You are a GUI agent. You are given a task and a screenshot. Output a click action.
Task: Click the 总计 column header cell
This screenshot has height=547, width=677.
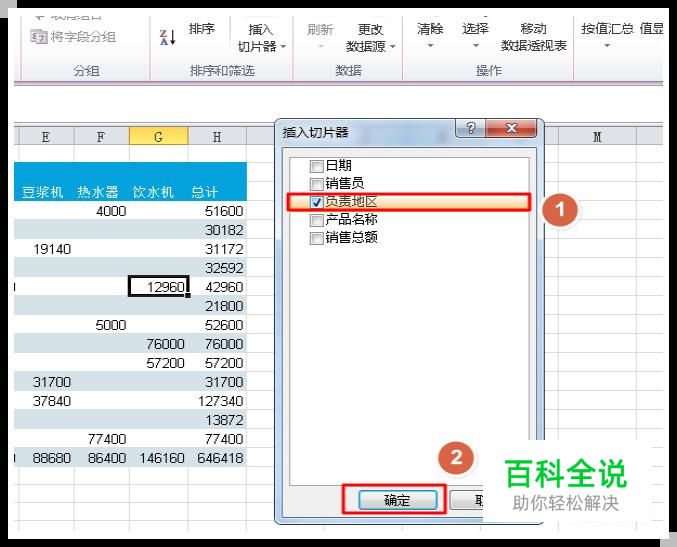click(x=205, y=192)
